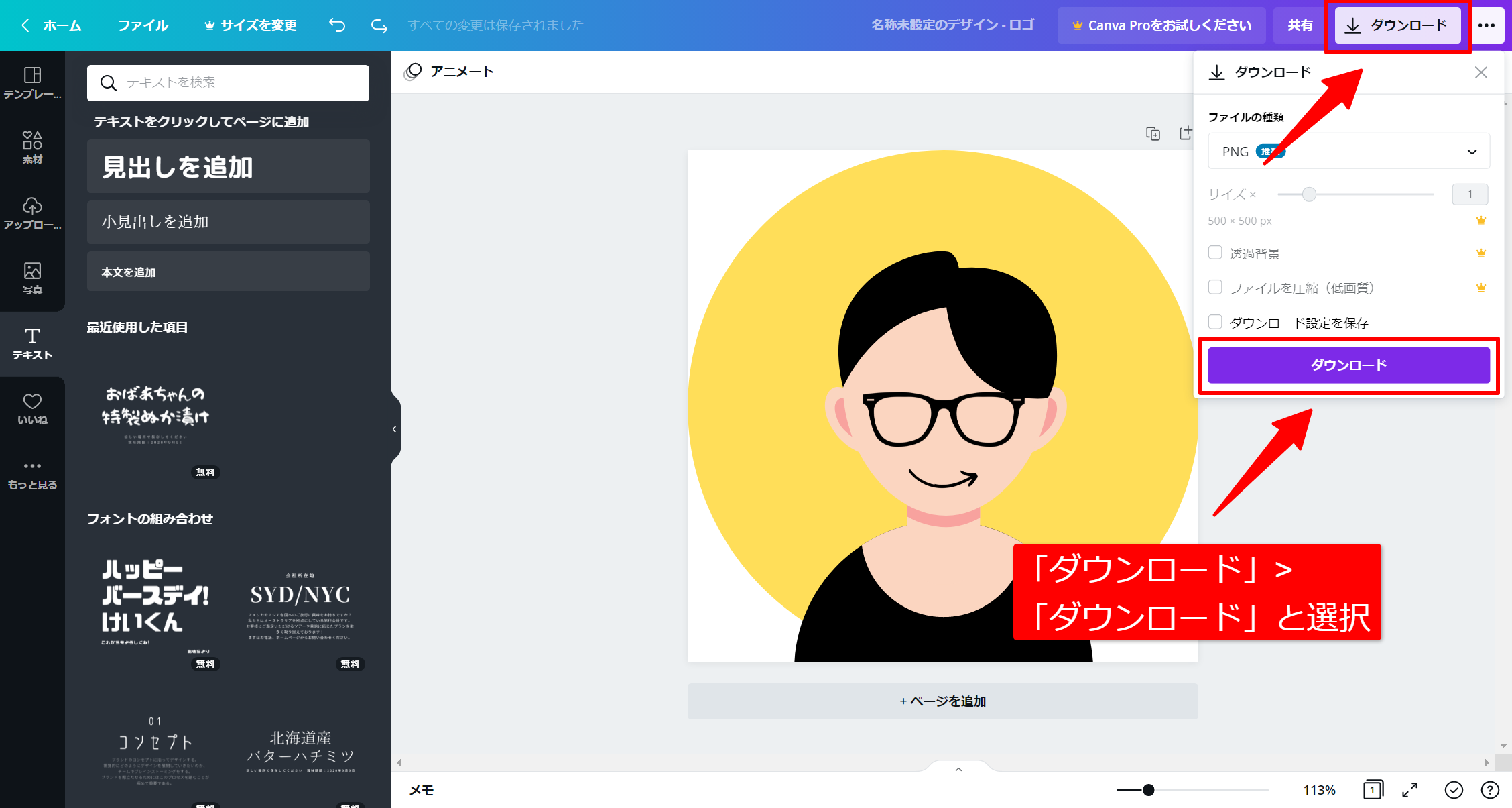
Task: Select the ハッピーバースデイ font combination
Action: [x=155, y=607]
